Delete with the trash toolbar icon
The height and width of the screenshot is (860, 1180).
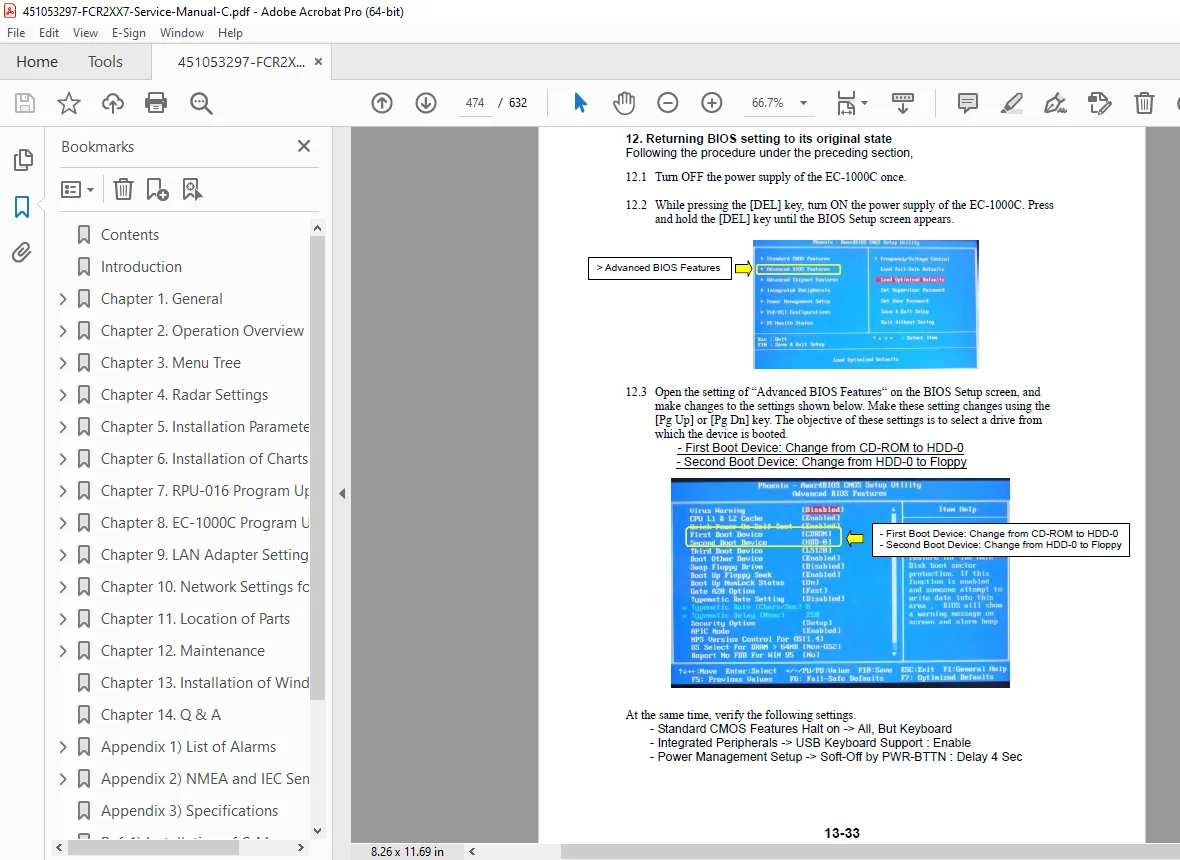(x=1144, y=103)
